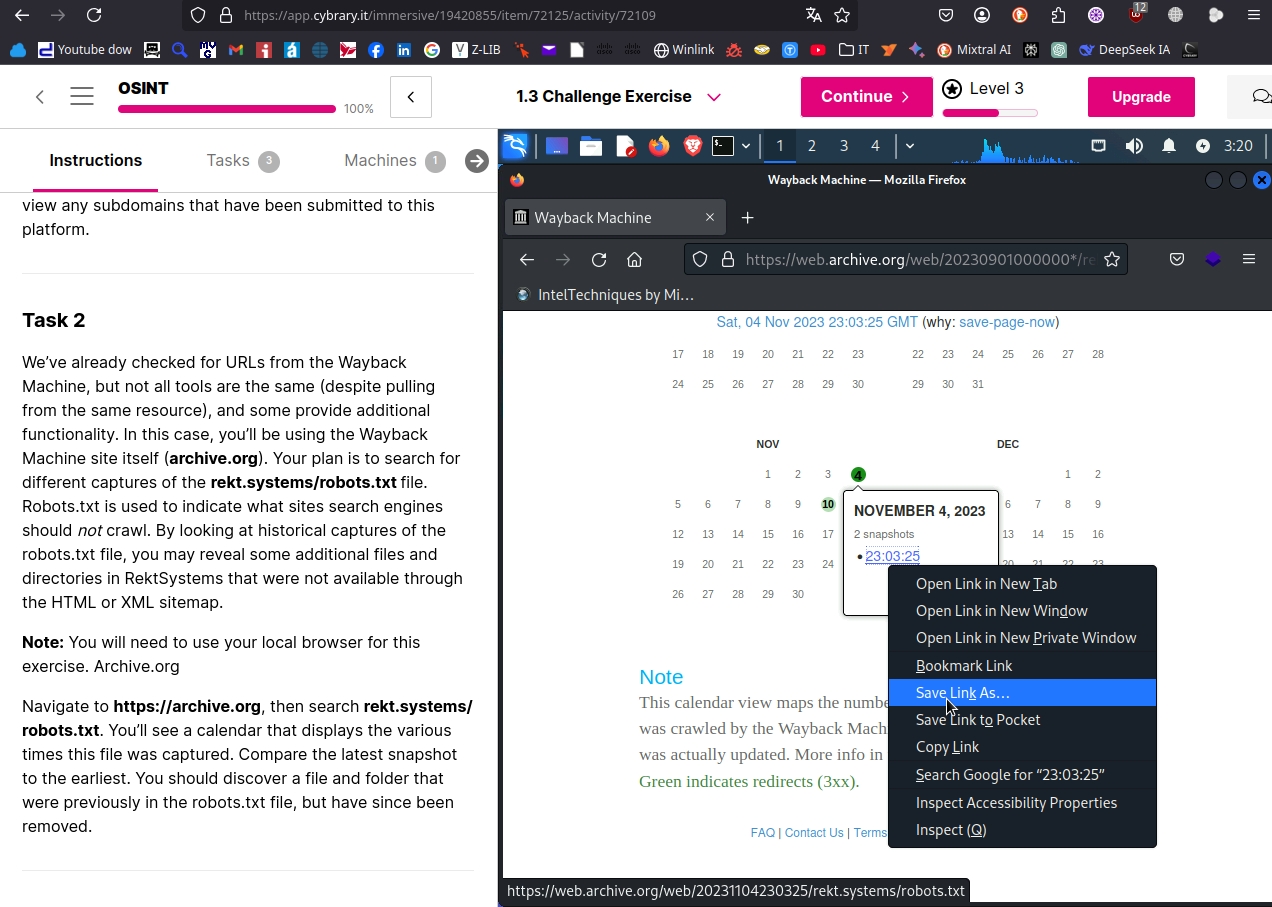Switch to the Machines tab
This screenshot has width=1272, height=907.
pyautogui.click(x=394, y=161)
